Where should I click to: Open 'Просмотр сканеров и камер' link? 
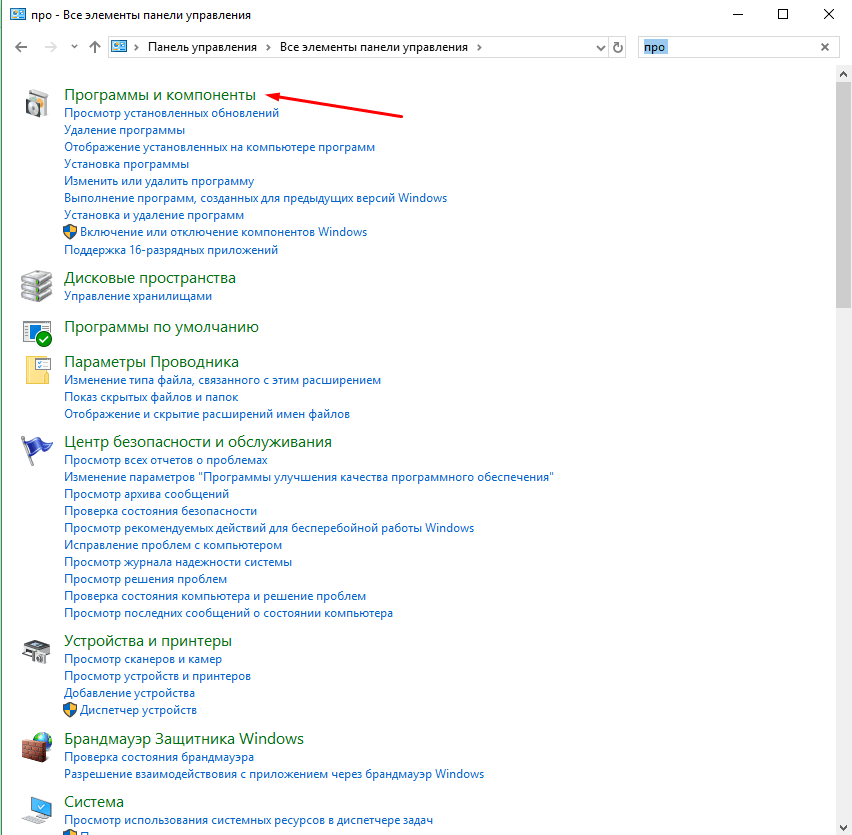[x=143, y=659]
